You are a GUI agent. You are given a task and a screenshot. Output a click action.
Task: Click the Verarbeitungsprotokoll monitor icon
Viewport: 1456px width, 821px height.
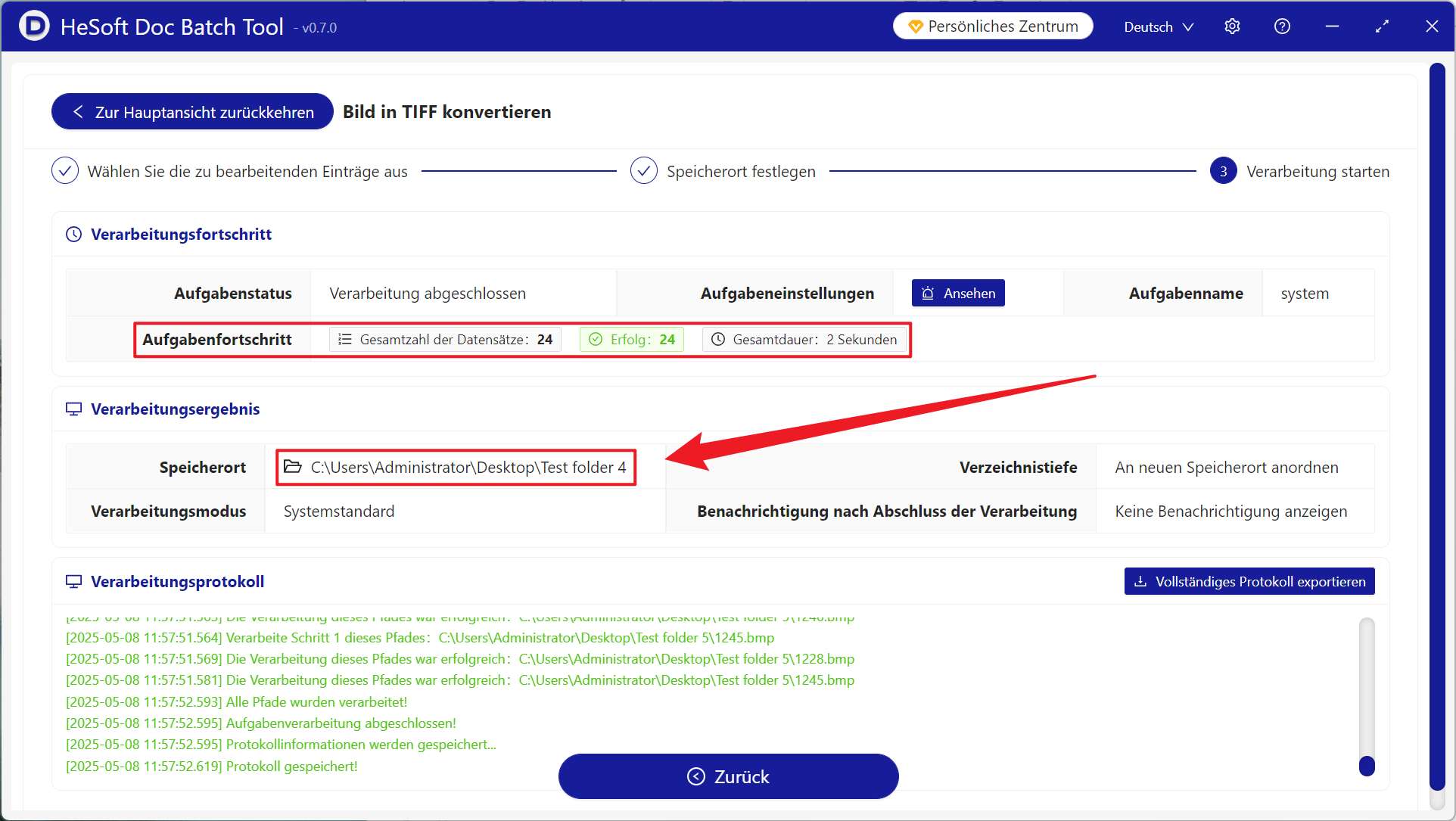tap(73, 582)
